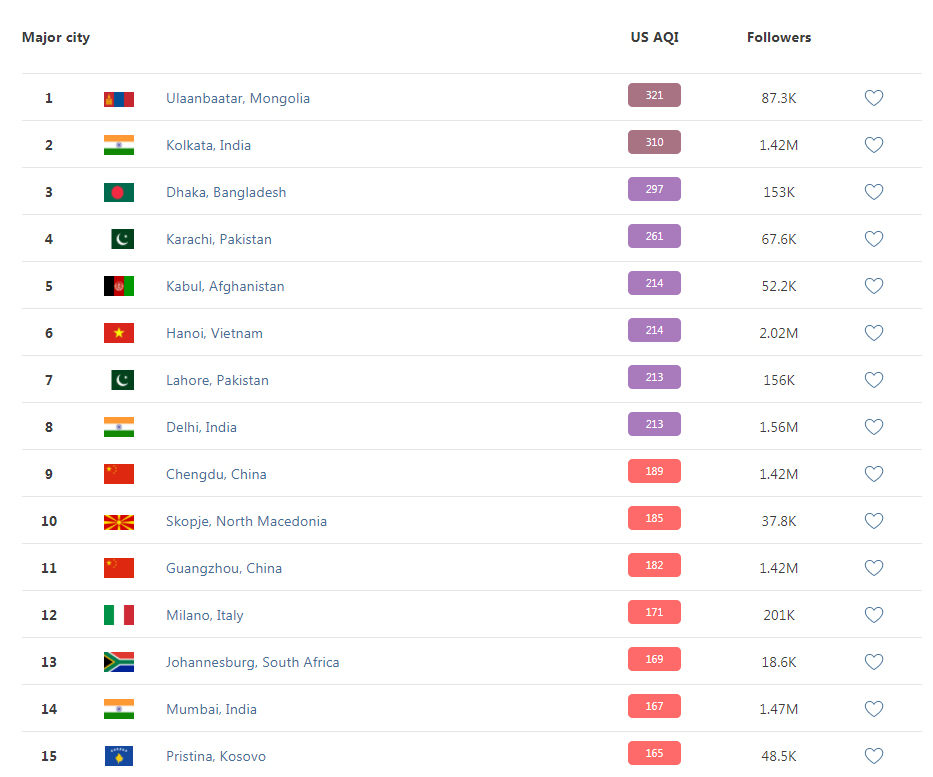Viewport: 933px width, 777px height.
Task: Click the heart icon for Dhaka, Bangladesh
Action: (x=873, y=192)
